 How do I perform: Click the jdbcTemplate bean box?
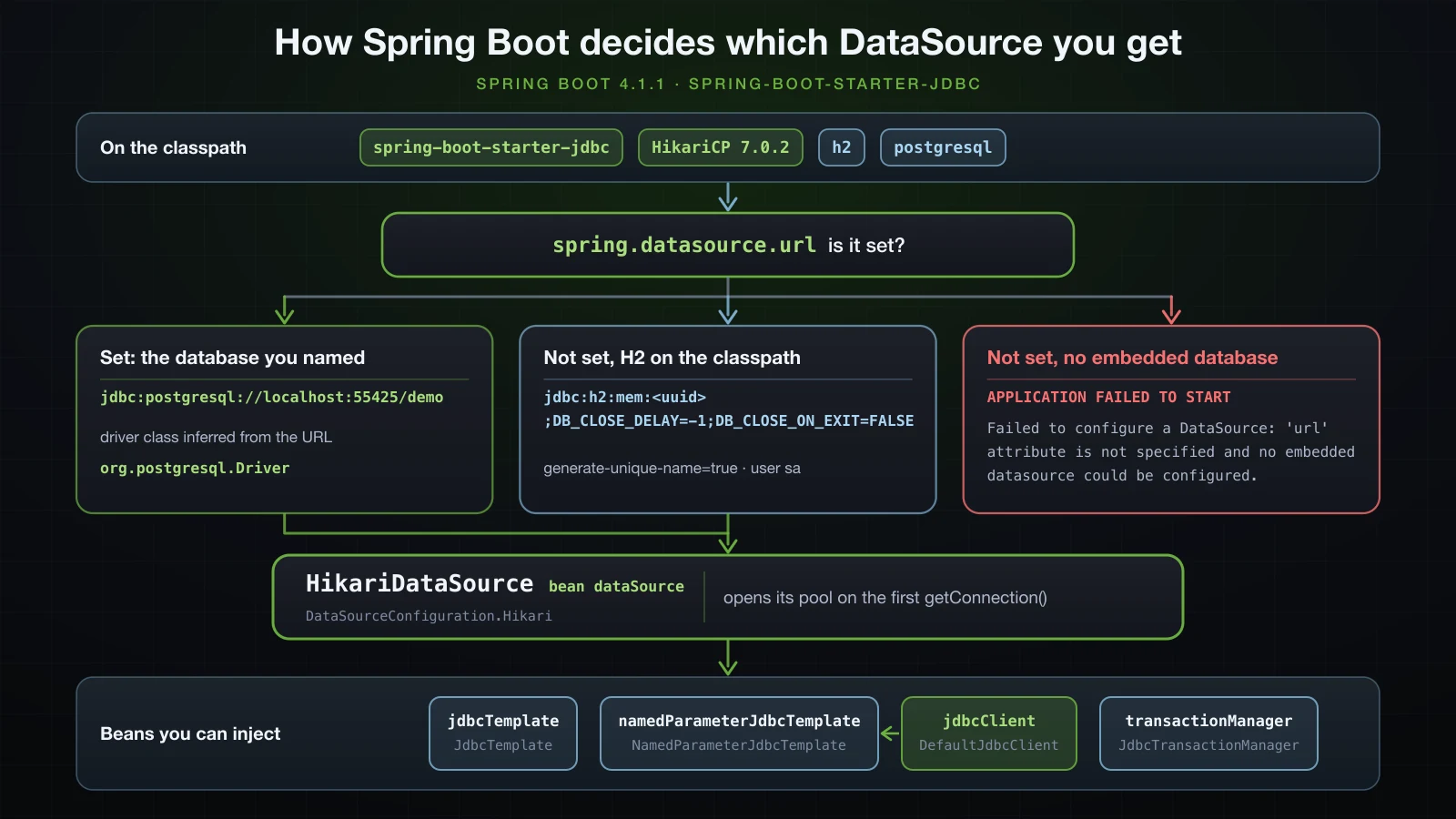pos(503,733)
